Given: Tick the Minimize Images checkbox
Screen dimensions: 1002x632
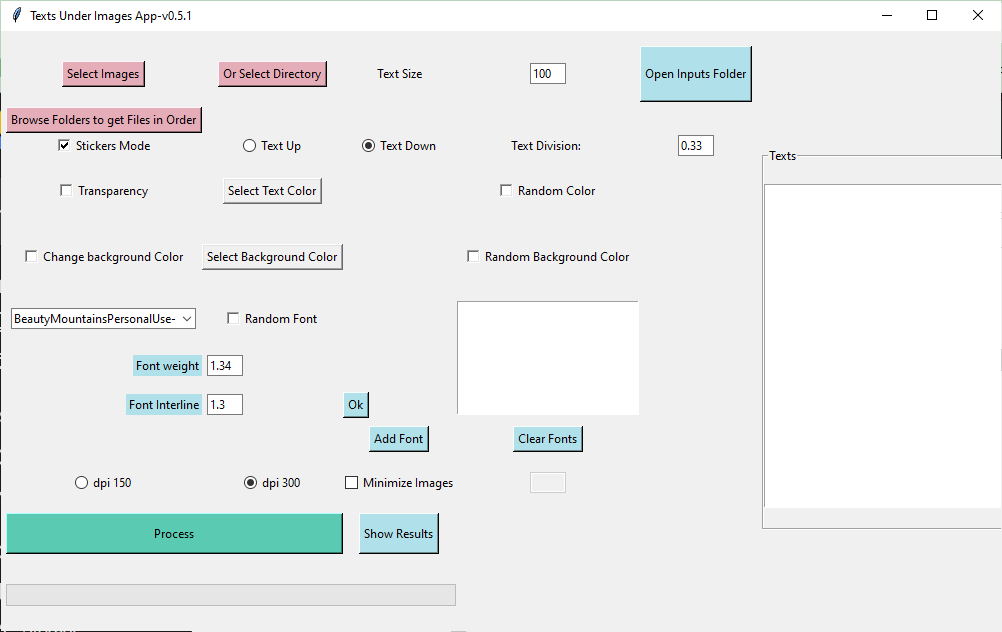Looking at the screenshot, I should pos(351,482).
